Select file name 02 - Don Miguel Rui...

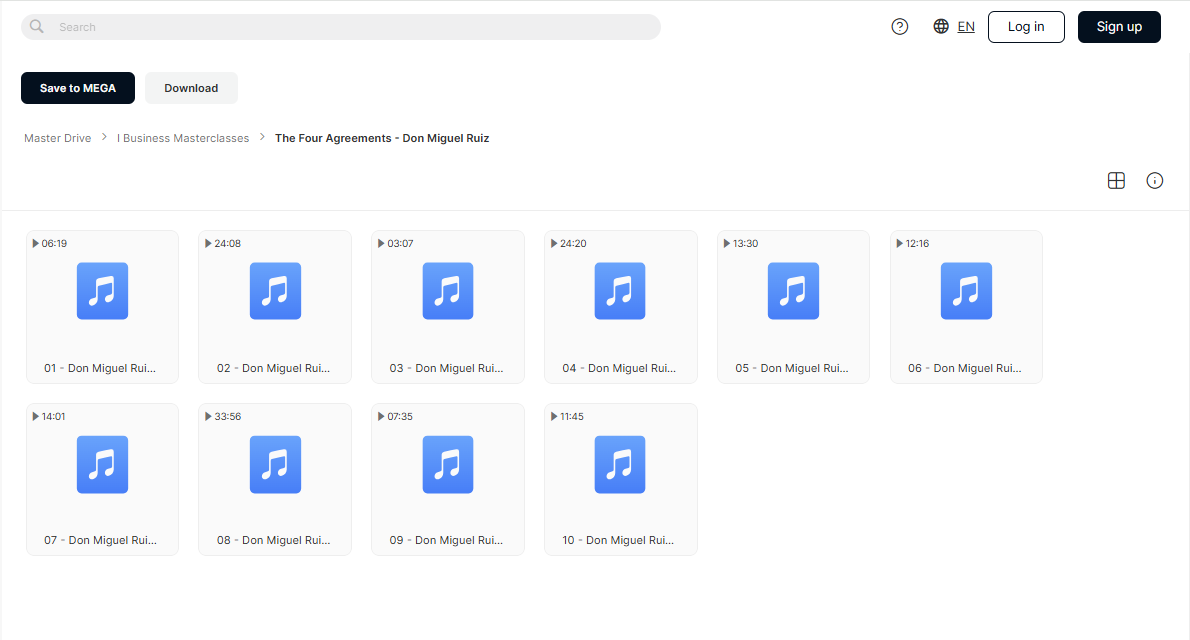click(x=273, y=368)
